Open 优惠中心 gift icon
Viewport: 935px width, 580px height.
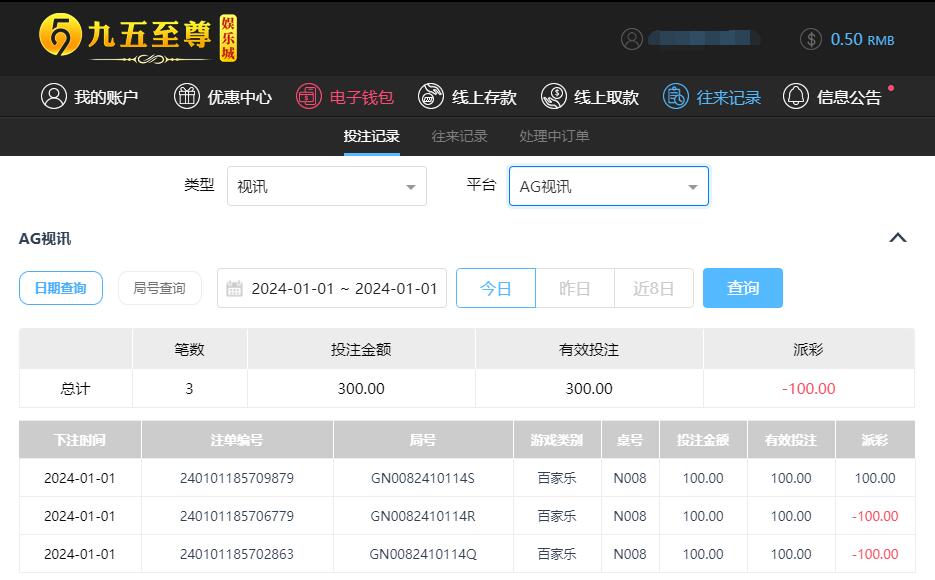(x=187, y=96)
